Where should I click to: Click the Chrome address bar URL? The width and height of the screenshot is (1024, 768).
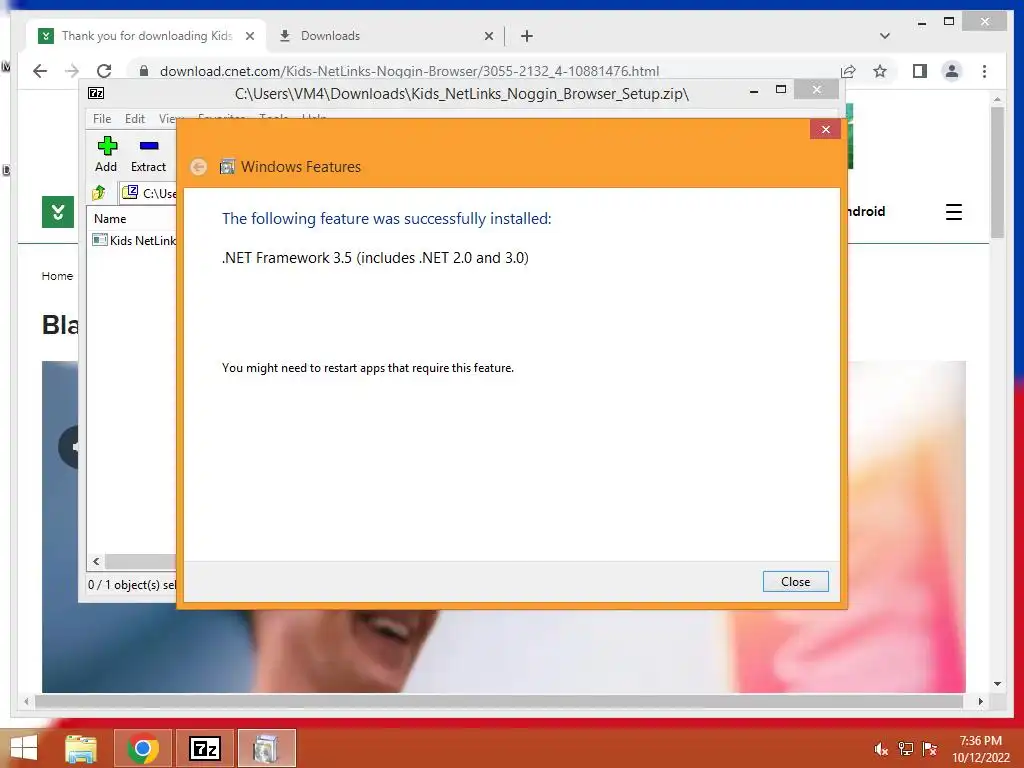pos(409,71)
